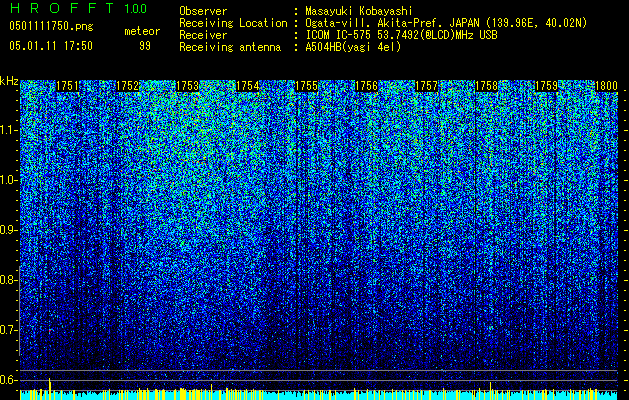Click the 1.0 frequency axis label

[x=8, y=180]
